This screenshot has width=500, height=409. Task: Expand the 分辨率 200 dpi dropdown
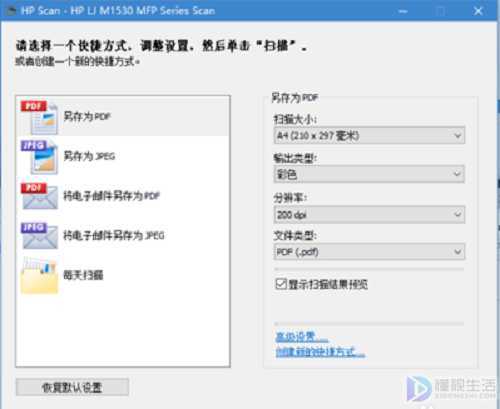click(x=369, y=215)
